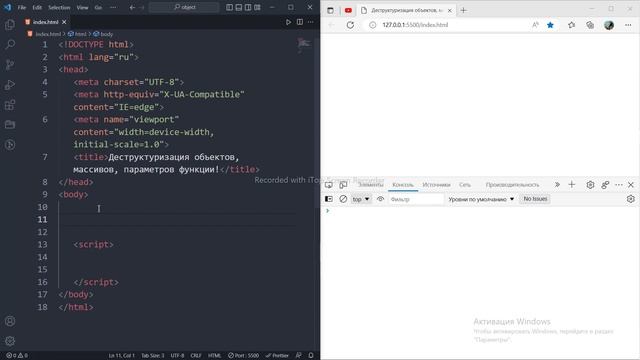Toggle Read Aloud icon in the address bar
The image size is (640, 360).
535,25
